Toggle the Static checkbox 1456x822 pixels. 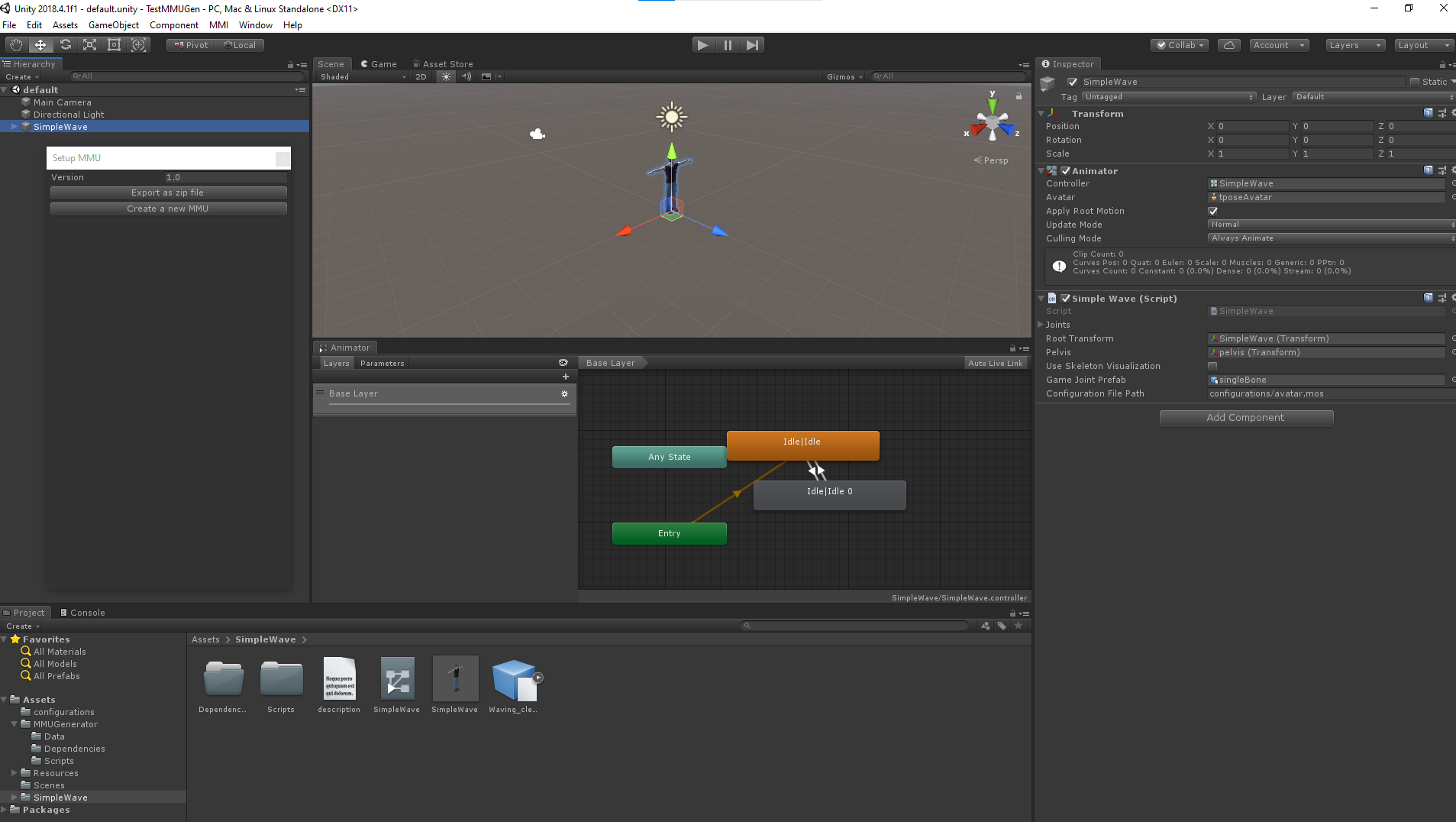pyautogui.click(x=1415, y=82)
